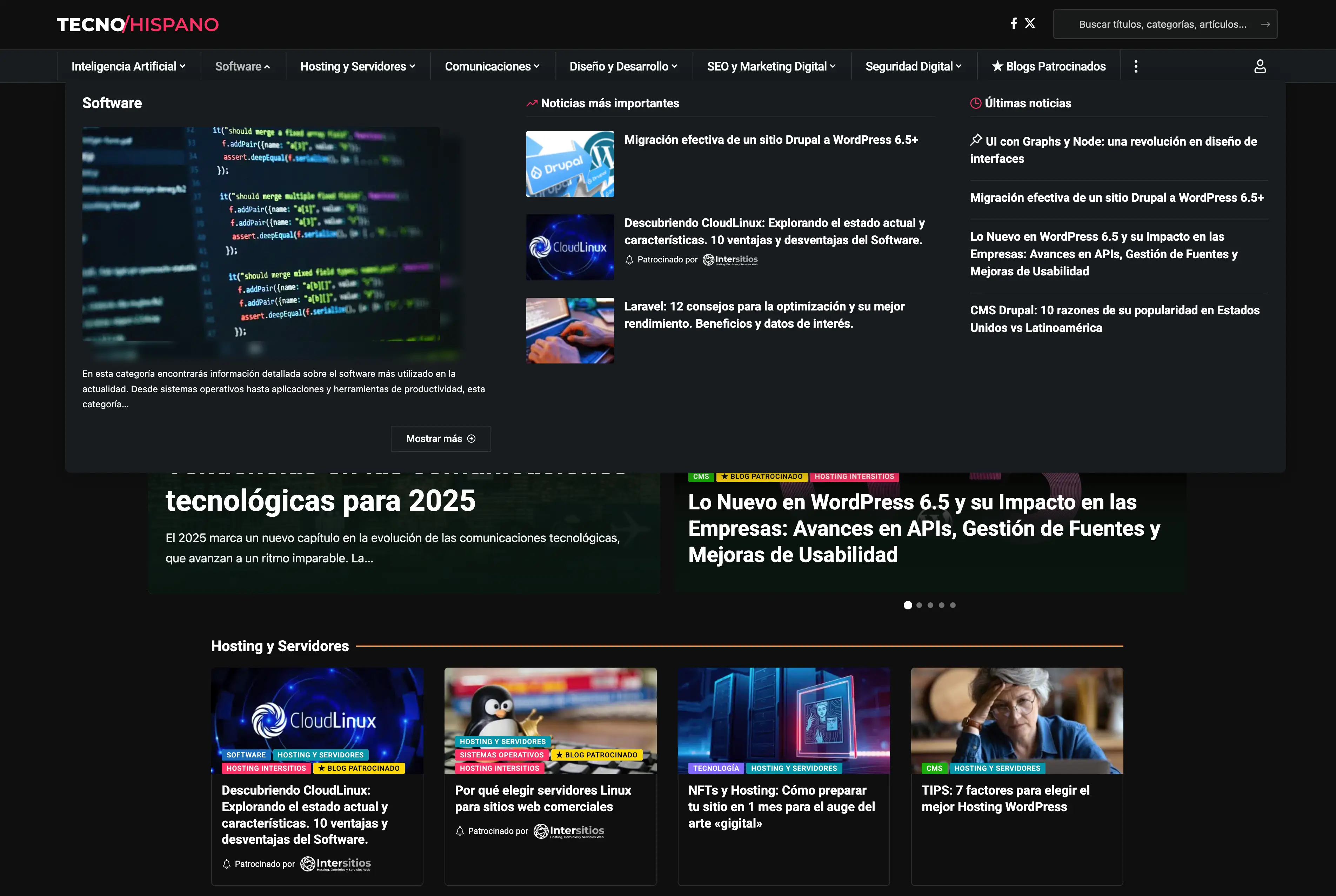Collapse the Software mega menu via its chevron
Image resolution: width=1336 pixels, height=896 pixels.
[267, 66]
